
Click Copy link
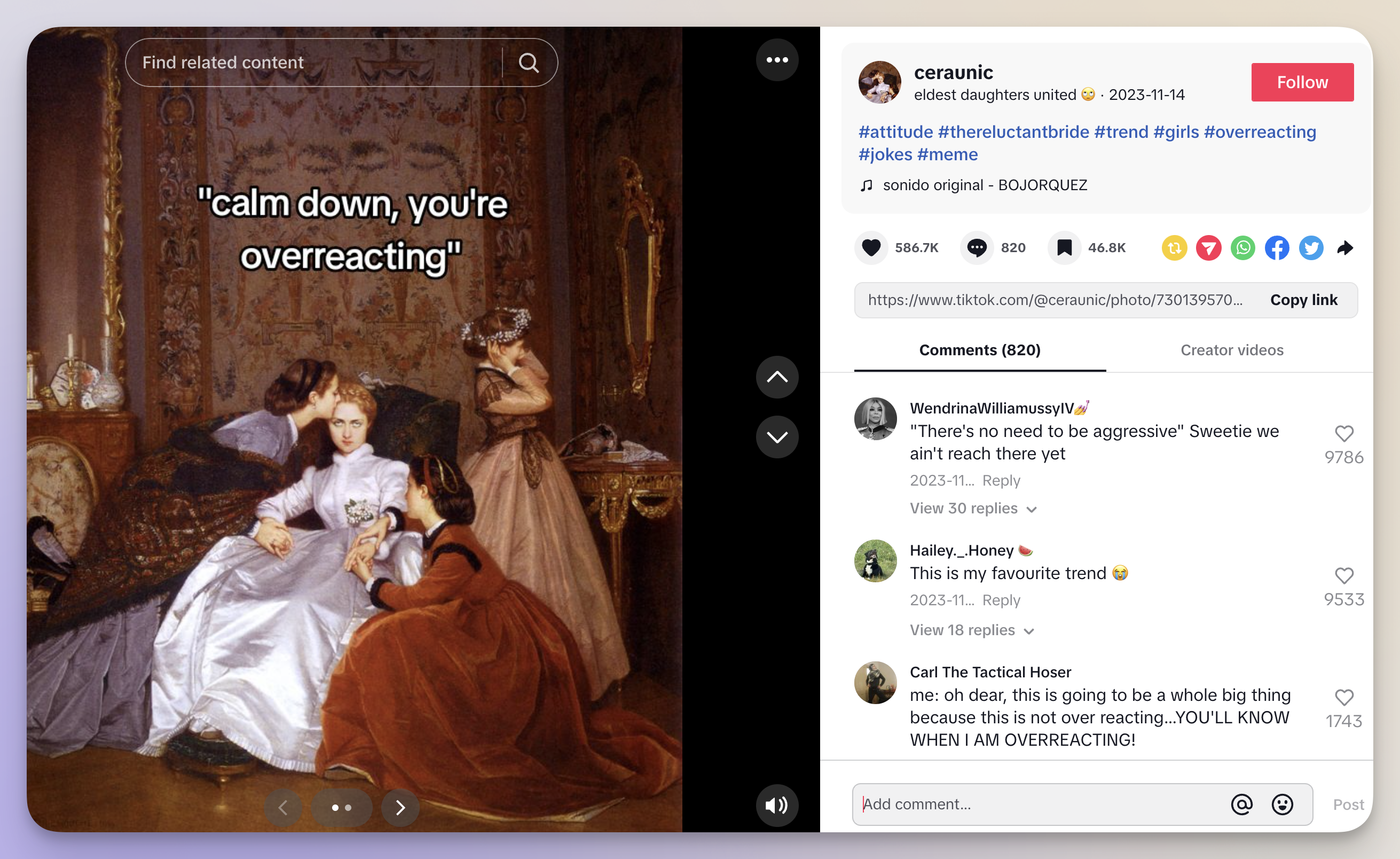(1303, 300)
